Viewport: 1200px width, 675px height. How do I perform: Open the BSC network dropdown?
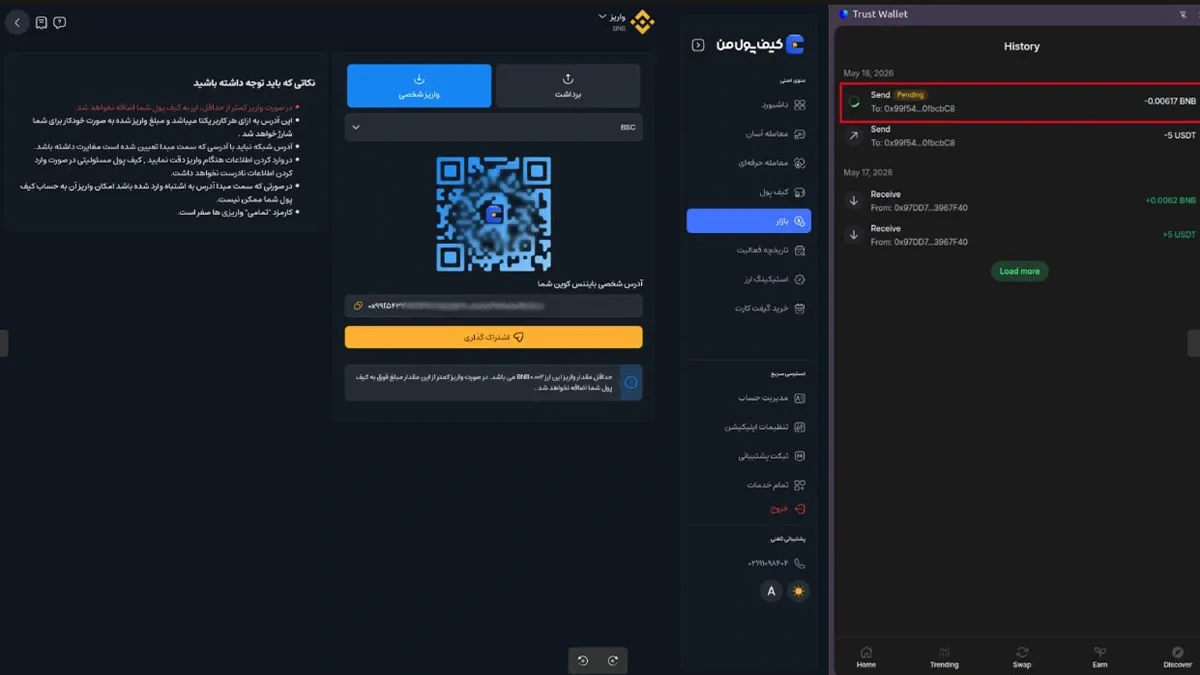[x=494, y=127]
